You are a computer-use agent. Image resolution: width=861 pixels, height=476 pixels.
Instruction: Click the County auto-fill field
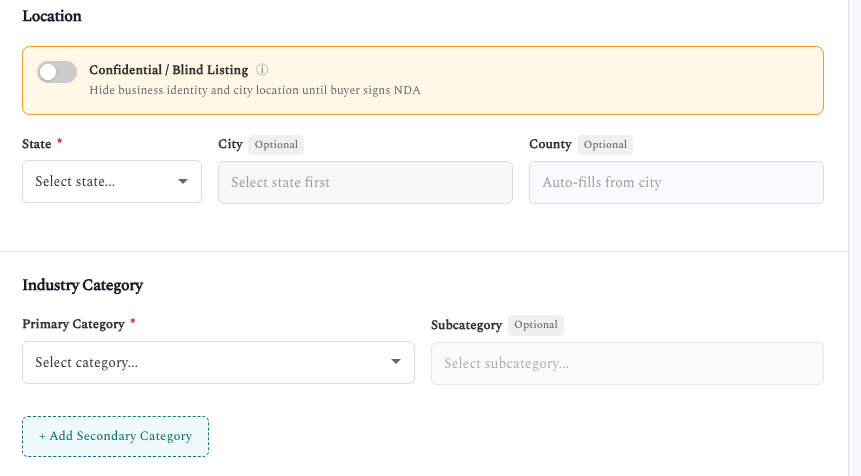pyautogui.click(x=676, y=182)
